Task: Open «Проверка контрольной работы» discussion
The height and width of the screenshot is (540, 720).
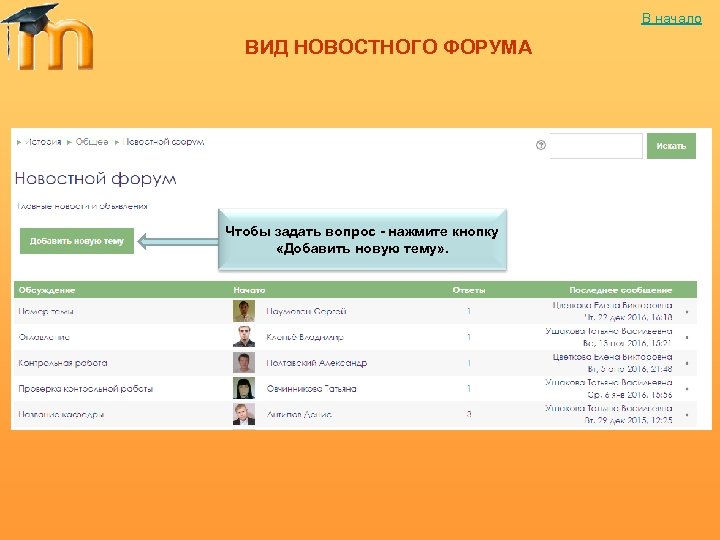Action: (x=85, y=388)
